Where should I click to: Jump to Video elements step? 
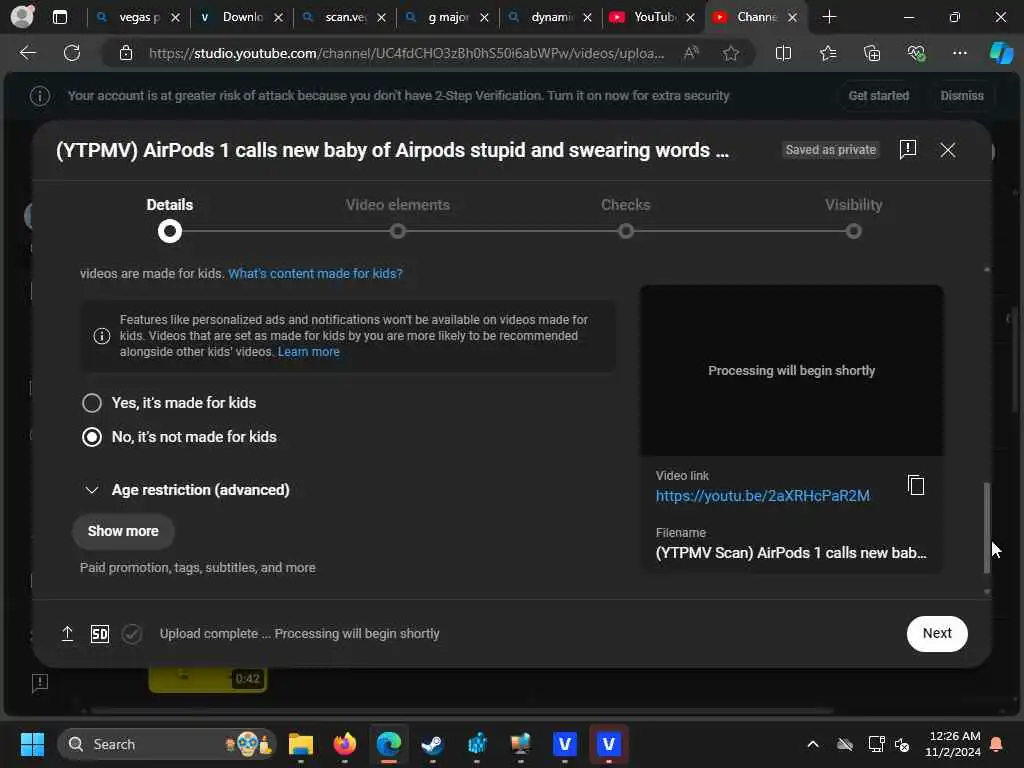pos(398,219)
